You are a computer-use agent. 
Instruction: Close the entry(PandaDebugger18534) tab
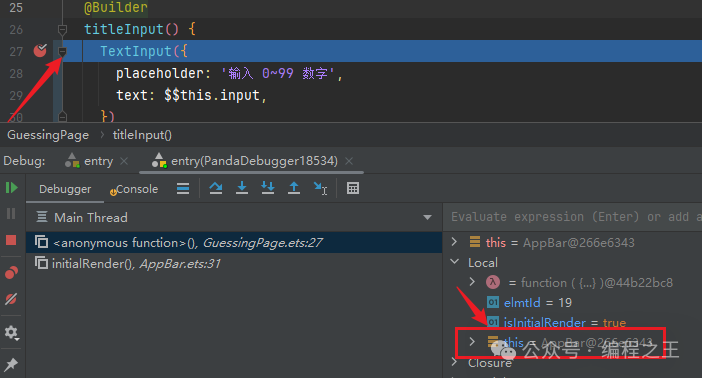click(349, 161)
